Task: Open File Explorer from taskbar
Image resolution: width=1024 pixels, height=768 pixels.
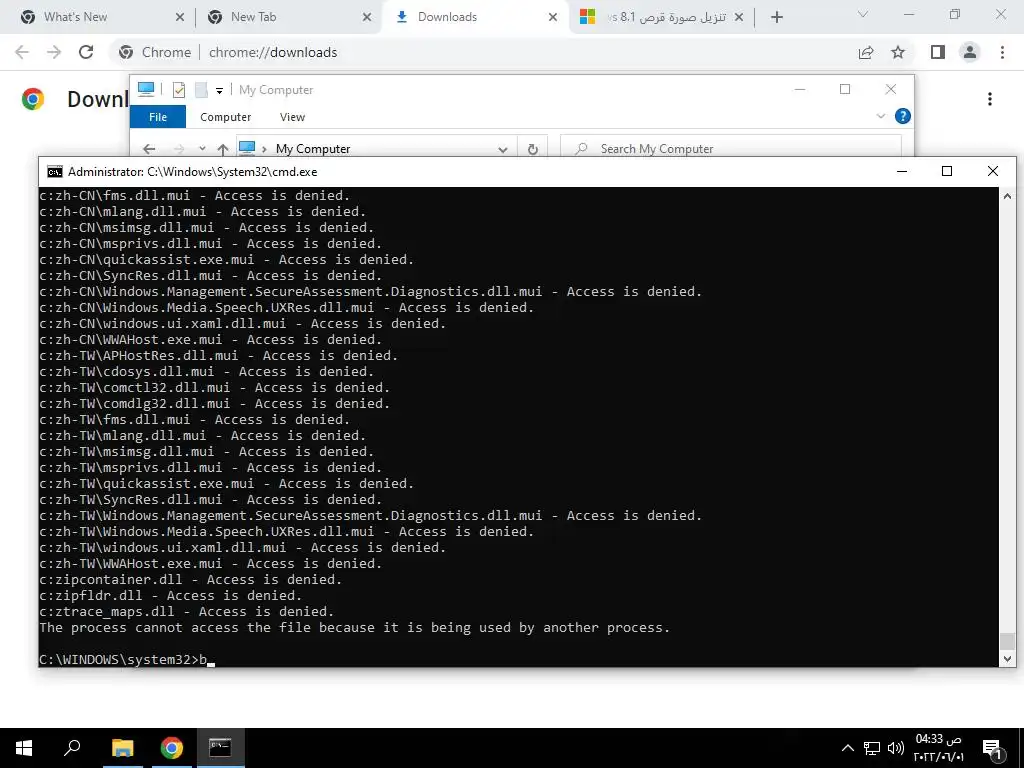Action: click(x=122, y=748)
